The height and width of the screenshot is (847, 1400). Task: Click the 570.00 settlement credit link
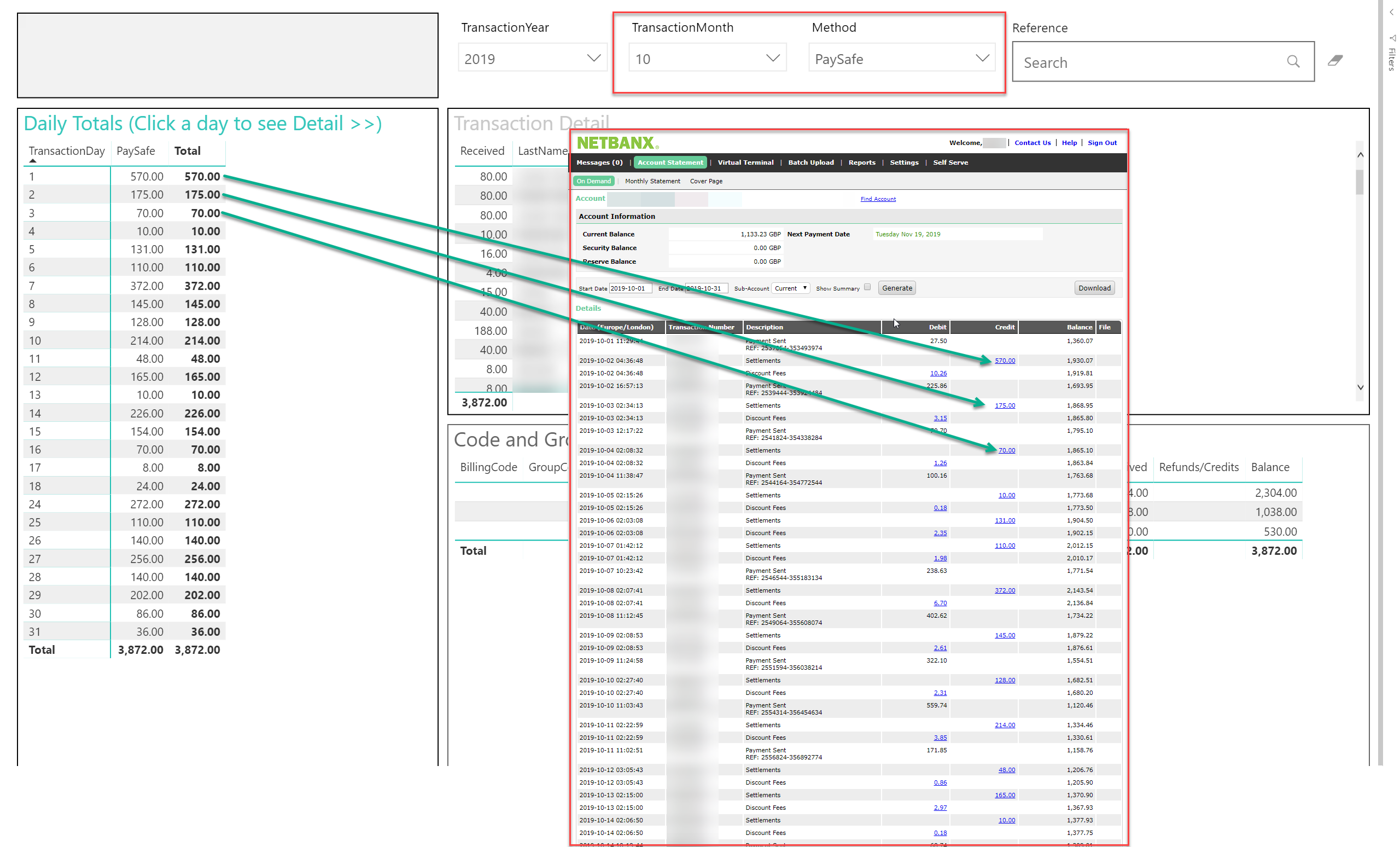1005,361
